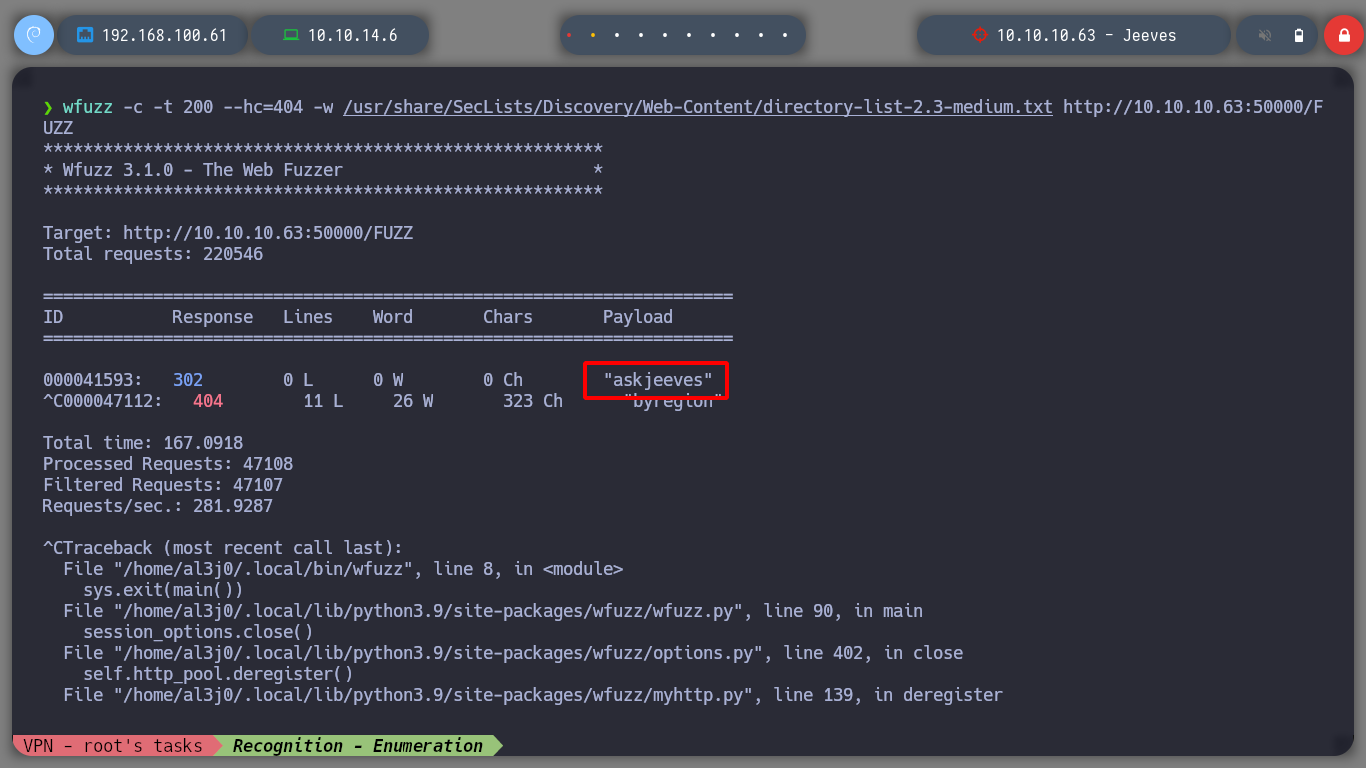Switch to the ninth workspace dot
Screen dimensions: 1366x768
tap(761, 35)
